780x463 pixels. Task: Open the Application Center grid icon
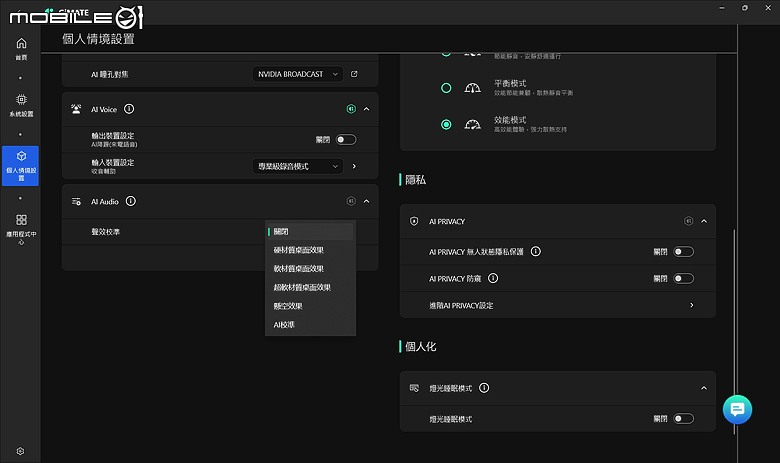[21, 220]
